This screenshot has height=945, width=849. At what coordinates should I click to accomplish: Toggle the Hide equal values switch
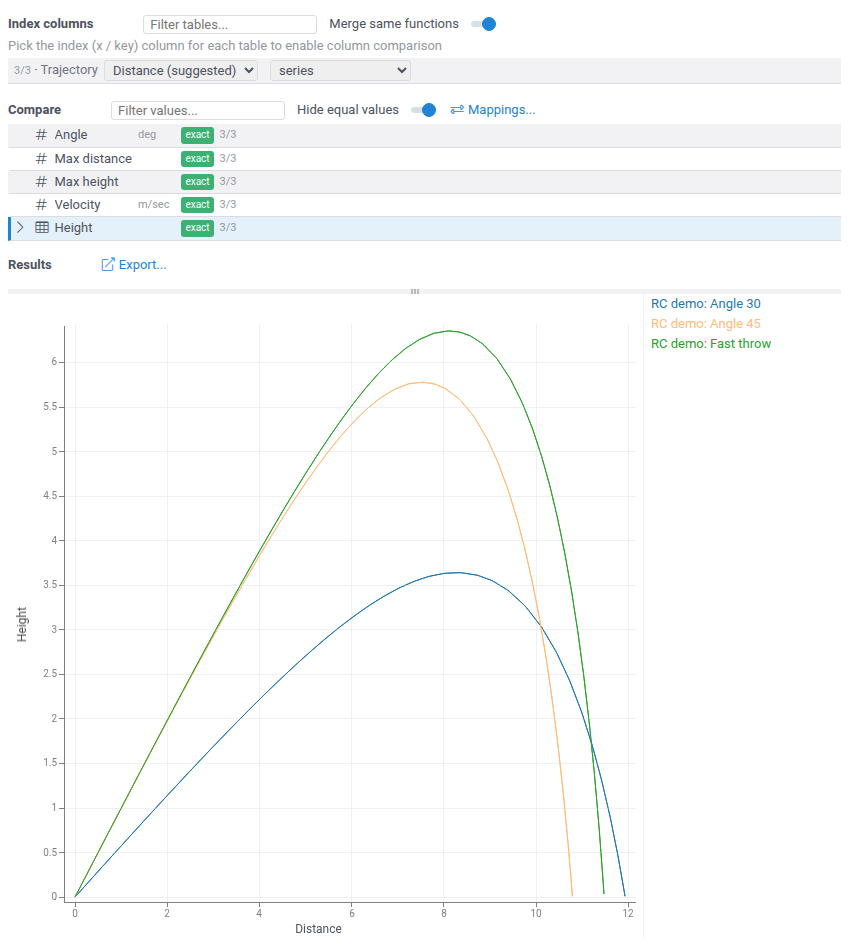coord(424,110)
